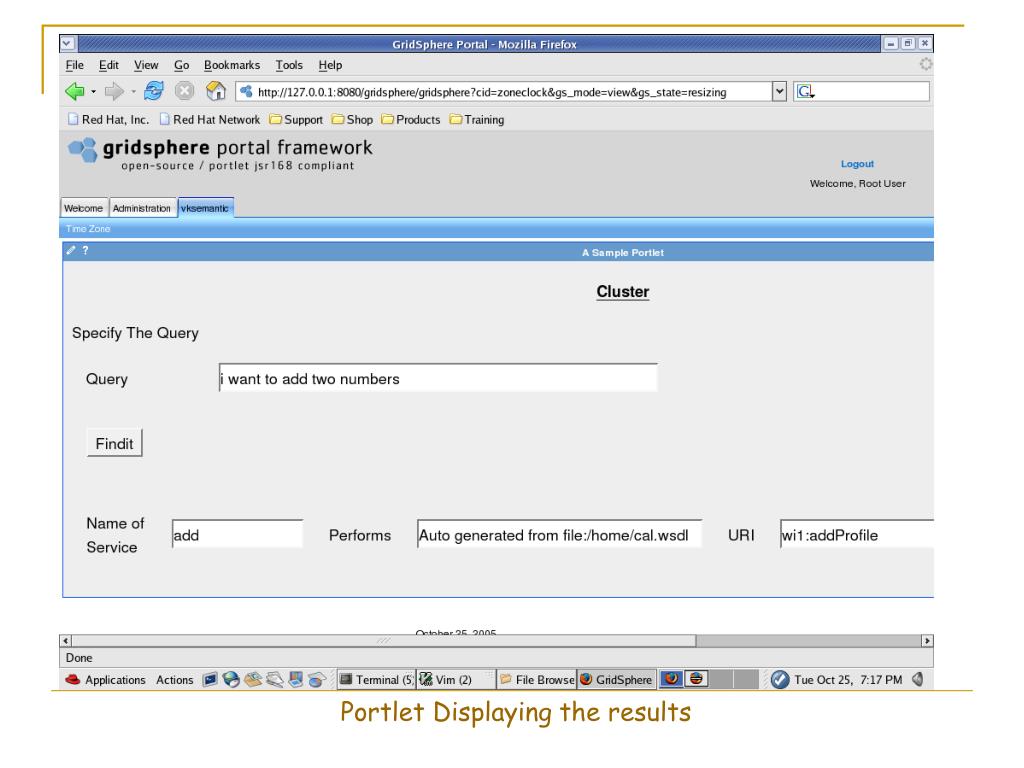Click the Stop loading icon
This screenshot has height=768, width=1024.
[185, 91]
